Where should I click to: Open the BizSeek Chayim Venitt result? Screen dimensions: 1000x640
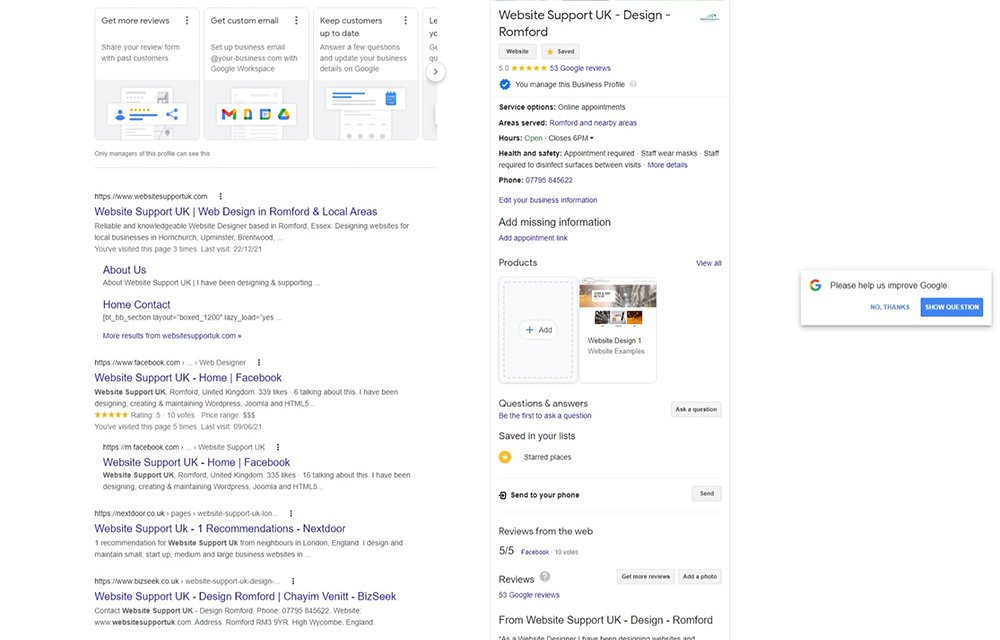point(245,596)
